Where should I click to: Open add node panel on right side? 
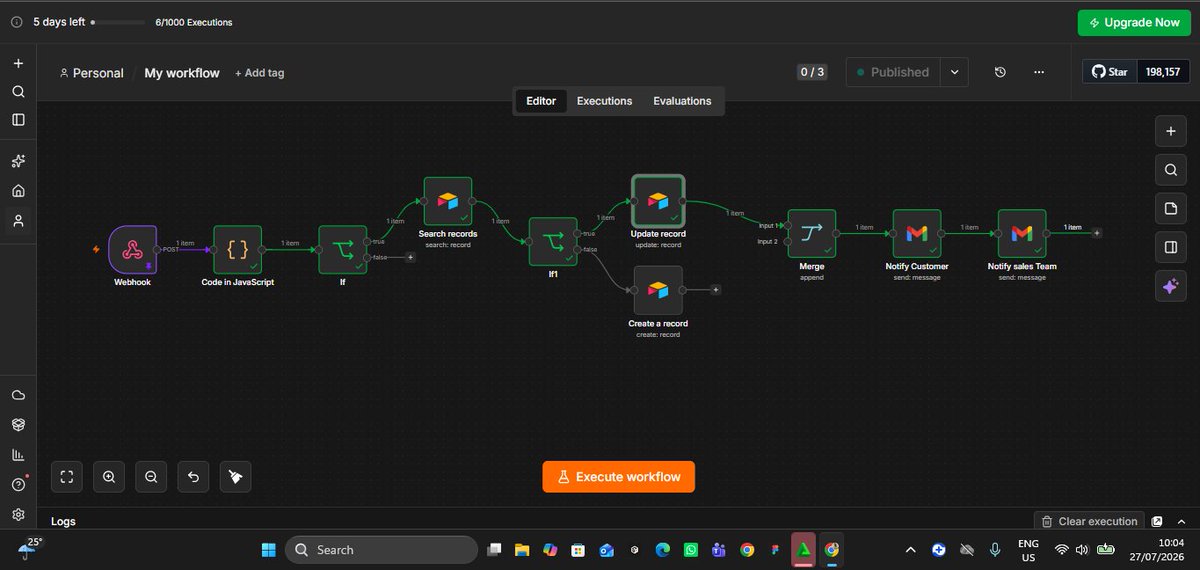click(x=1170, y=131)
